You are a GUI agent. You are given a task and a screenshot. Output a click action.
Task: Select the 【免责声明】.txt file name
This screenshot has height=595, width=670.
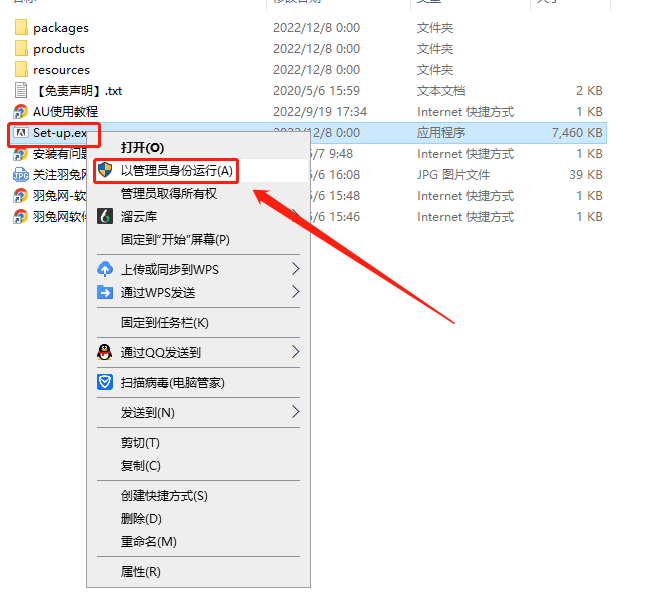click(78, 91)
